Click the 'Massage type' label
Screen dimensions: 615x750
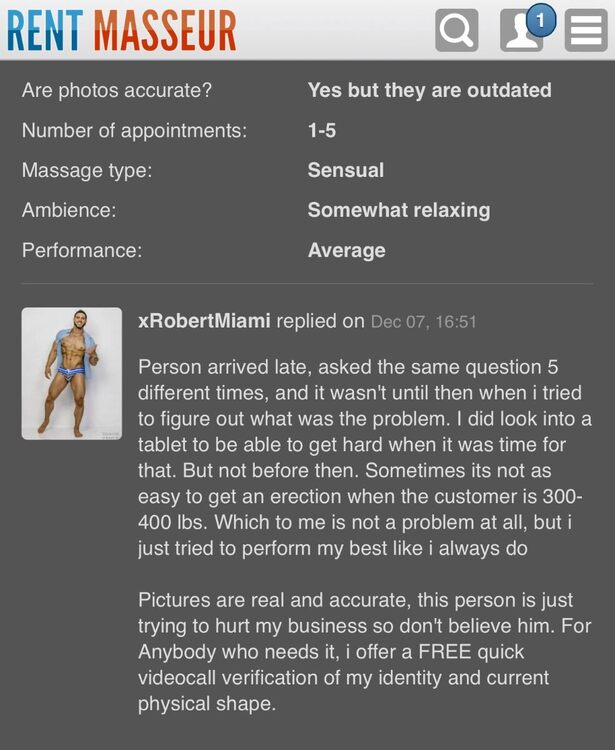[87, 170]
